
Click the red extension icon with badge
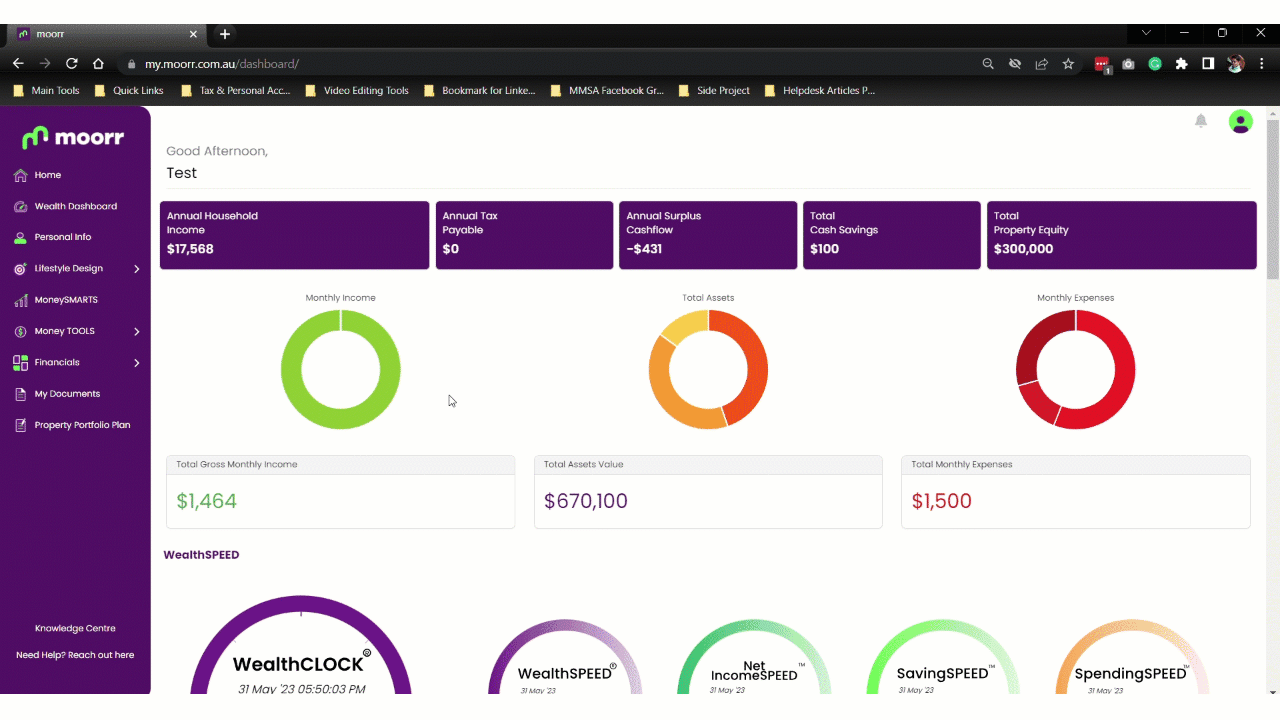[1102, 65]
